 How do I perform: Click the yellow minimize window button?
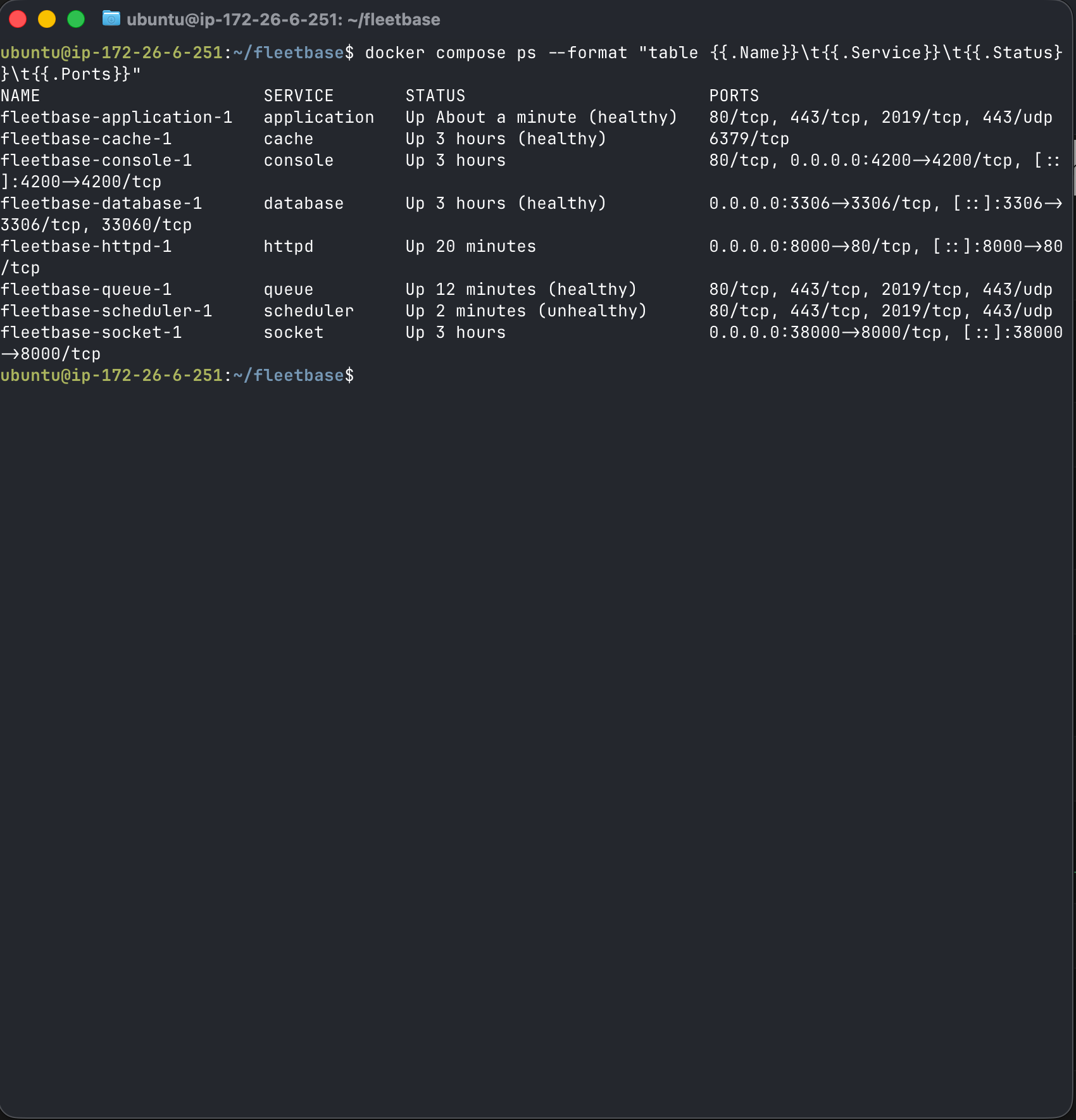pyautogui.click(x=47, y=19)
